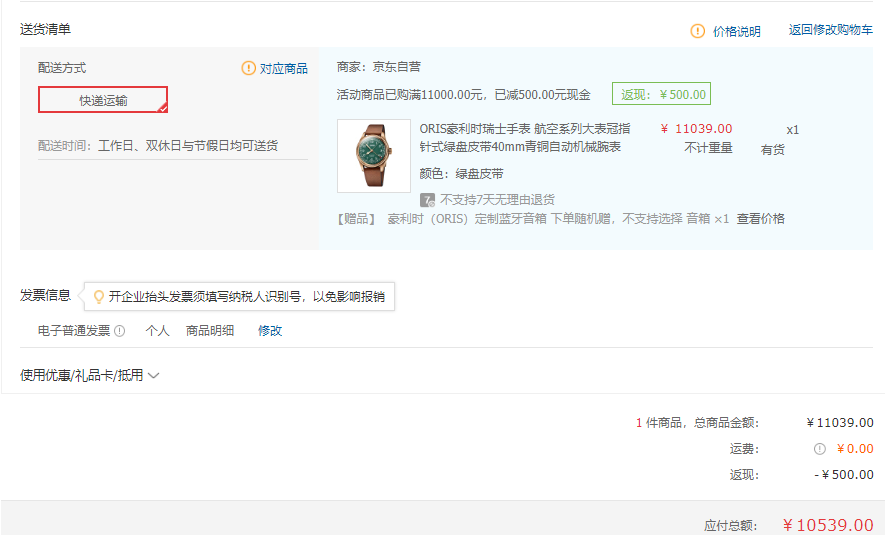Click the info icon beside 电子普通发票
The width and height of the screenshot is (885, 535).
click(x=120, y=331)
